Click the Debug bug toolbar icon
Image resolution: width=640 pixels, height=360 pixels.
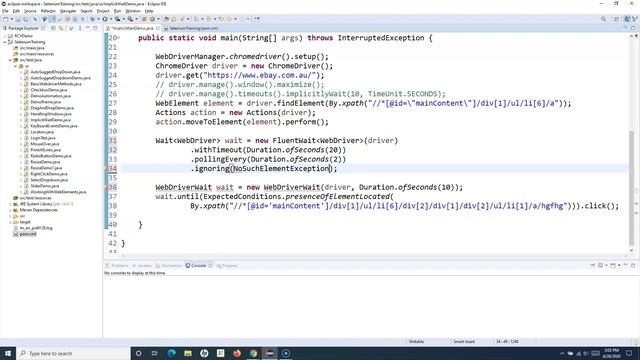92,19
